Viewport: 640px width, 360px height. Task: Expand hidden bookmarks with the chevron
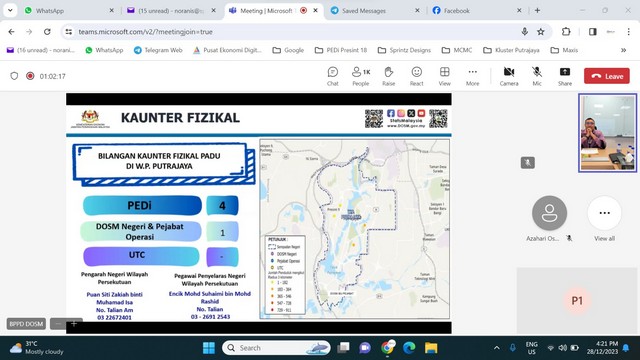click(623, 50)
